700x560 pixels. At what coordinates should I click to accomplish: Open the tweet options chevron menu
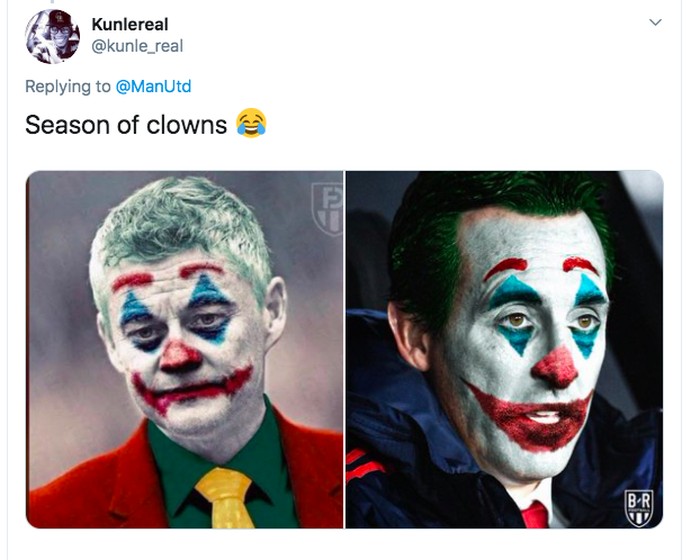655,22
